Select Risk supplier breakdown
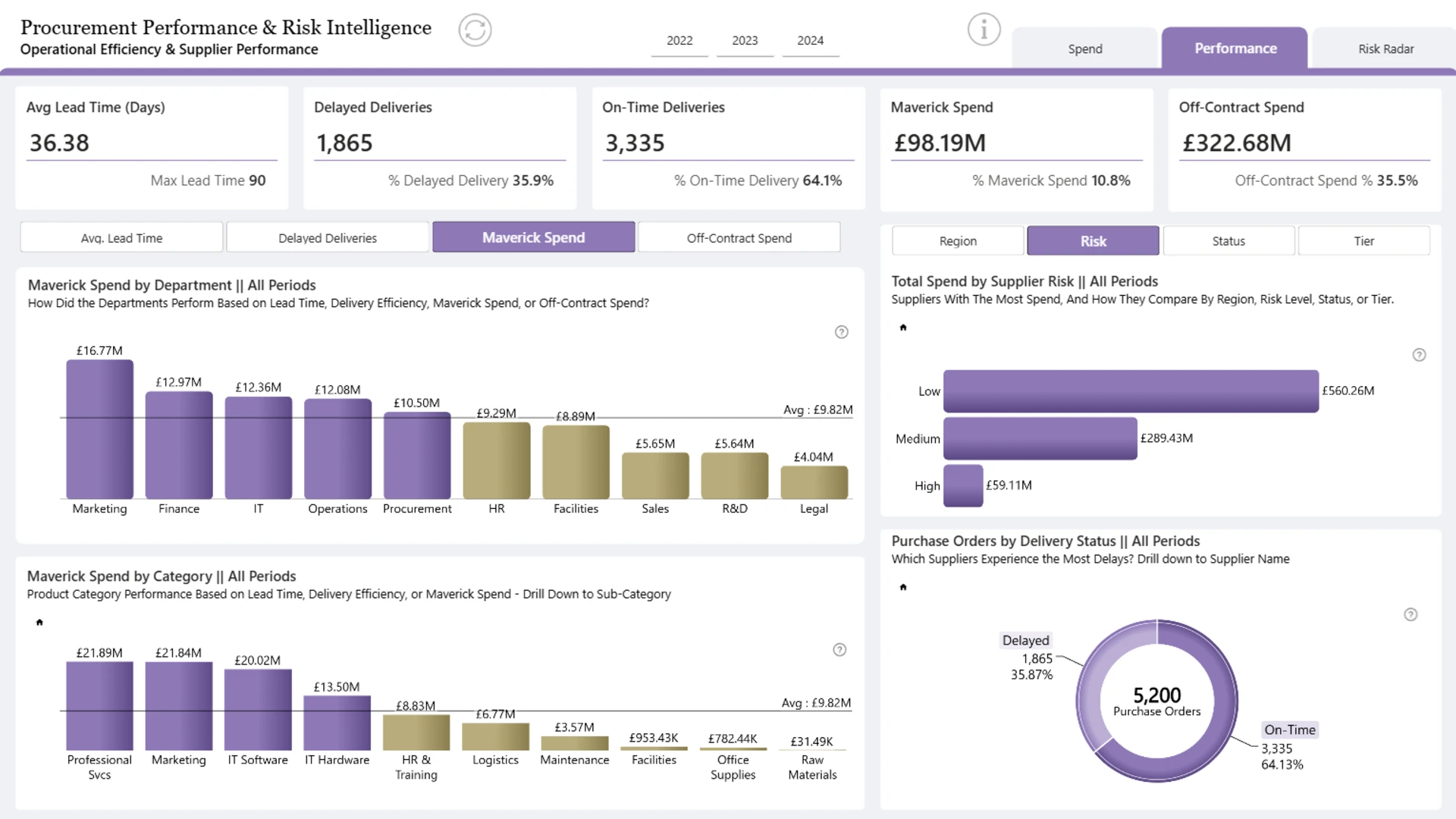This screenshot has width=1456, height=819. pyautogui.click(x=1093, y=241)
